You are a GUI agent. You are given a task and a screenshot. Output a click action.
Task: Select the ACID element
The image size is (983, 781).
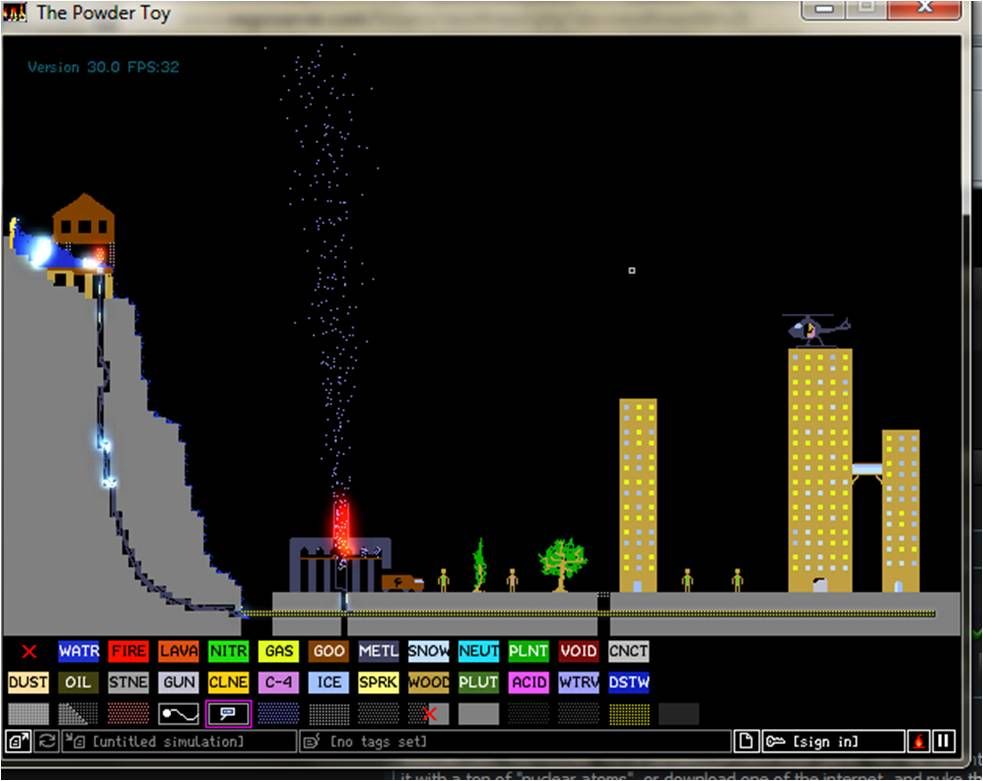(528, 683)
